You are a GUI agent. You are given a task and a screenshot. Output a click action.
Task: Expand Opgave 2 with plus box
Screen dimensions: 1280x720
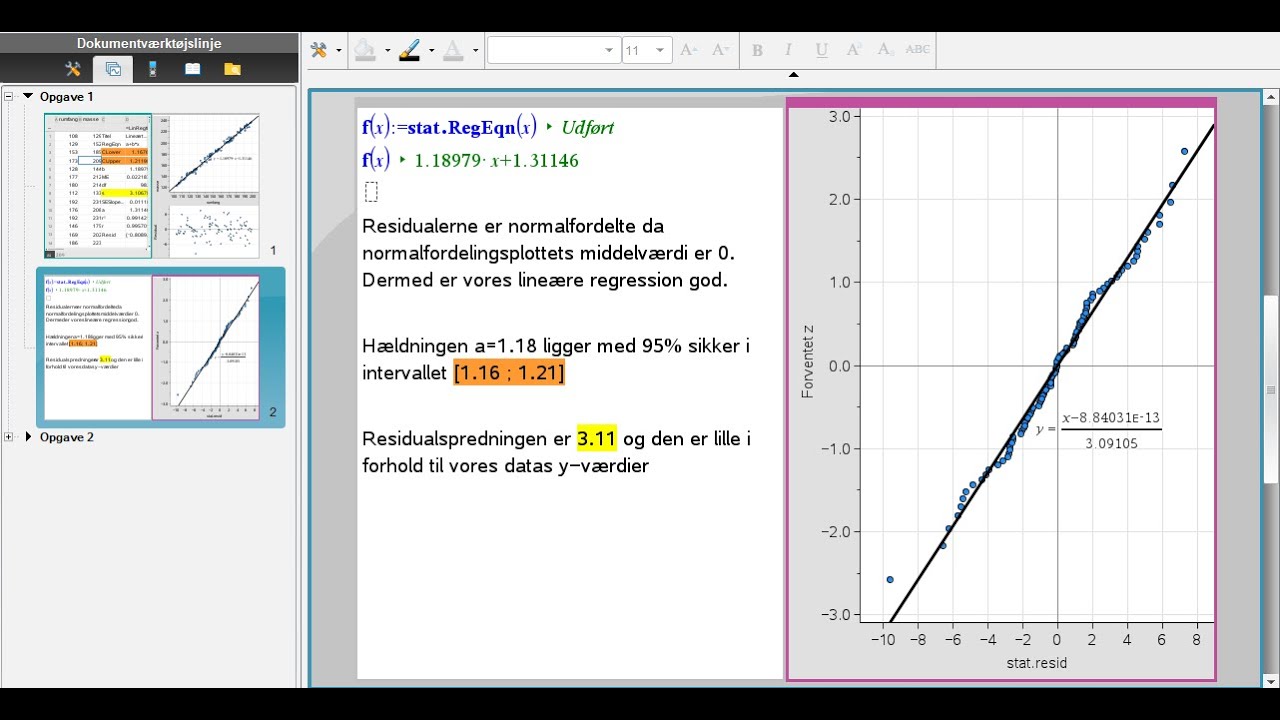[9, 437]
